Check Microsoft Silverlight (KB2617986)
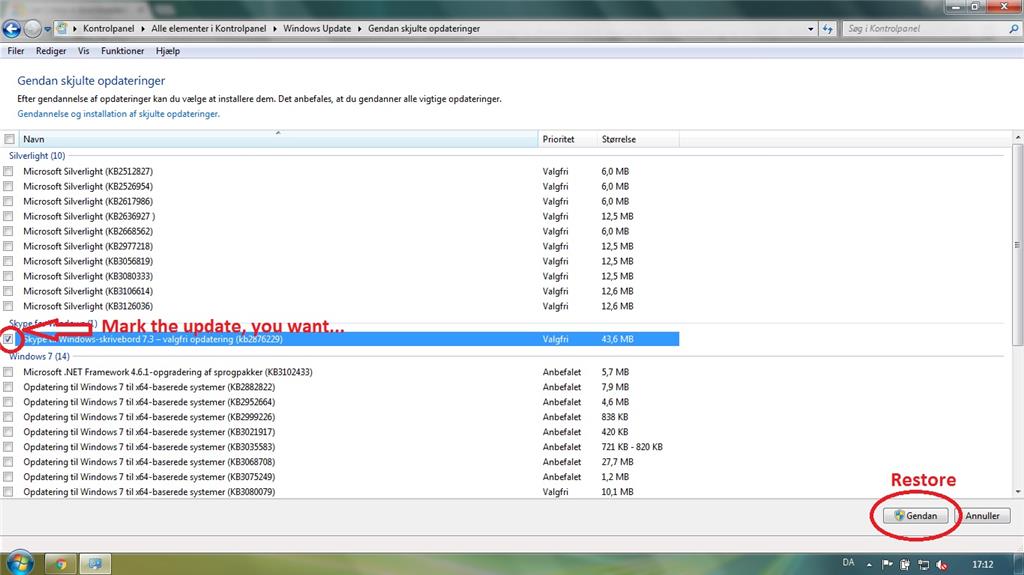 pos(8,201)
